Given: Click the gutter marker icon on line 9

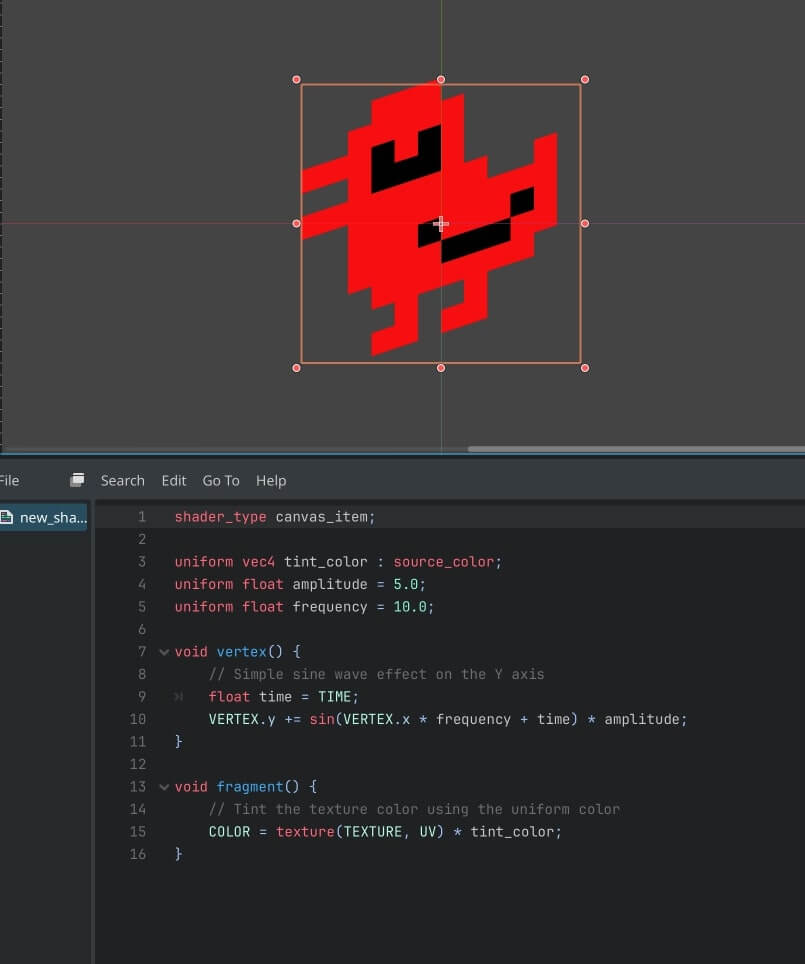Looking at the screenshot, I should point(179,697).
